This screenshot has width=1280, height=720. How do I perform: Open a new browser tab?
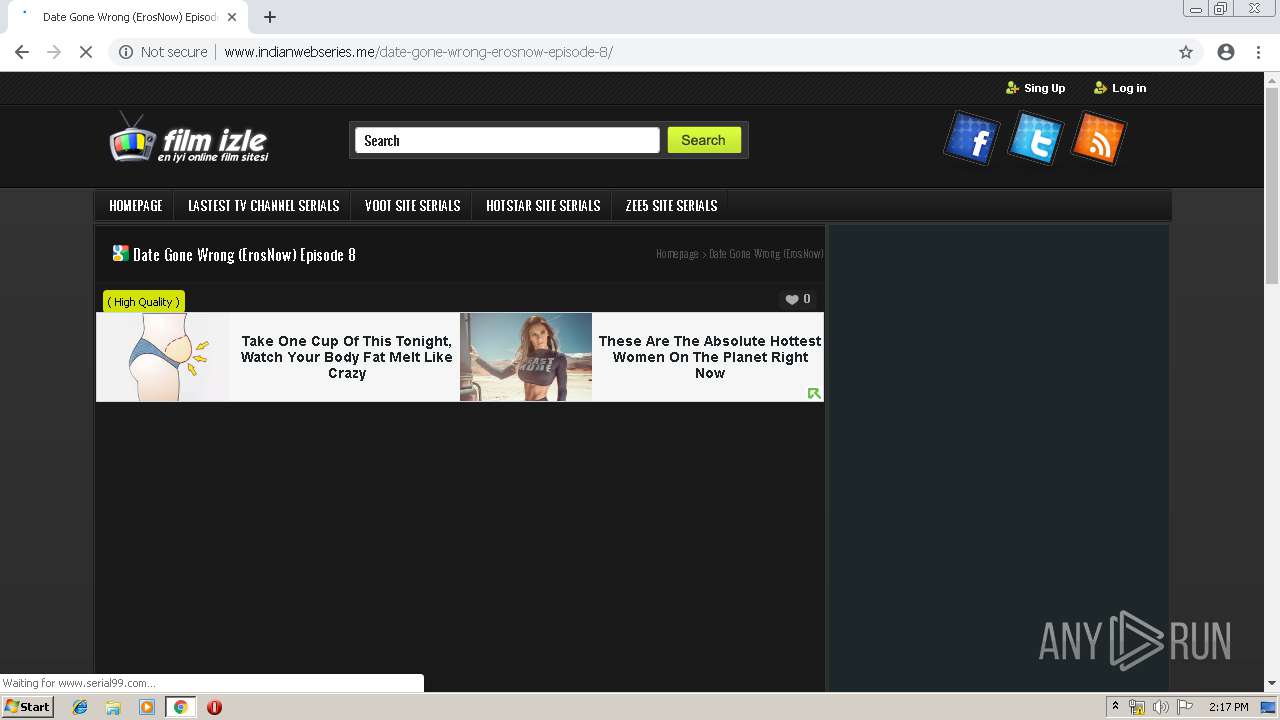[270, 17]
